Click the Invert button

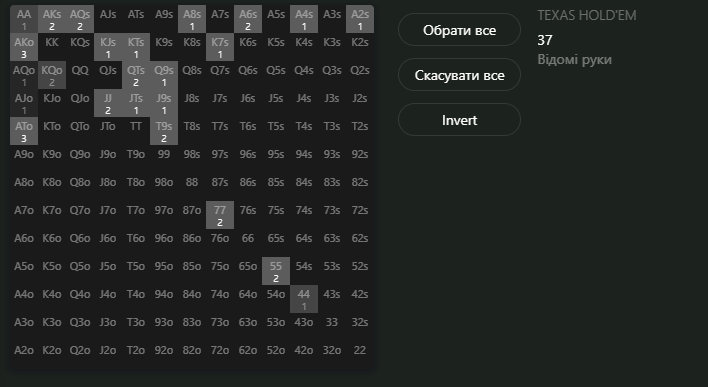coord(459,120)
